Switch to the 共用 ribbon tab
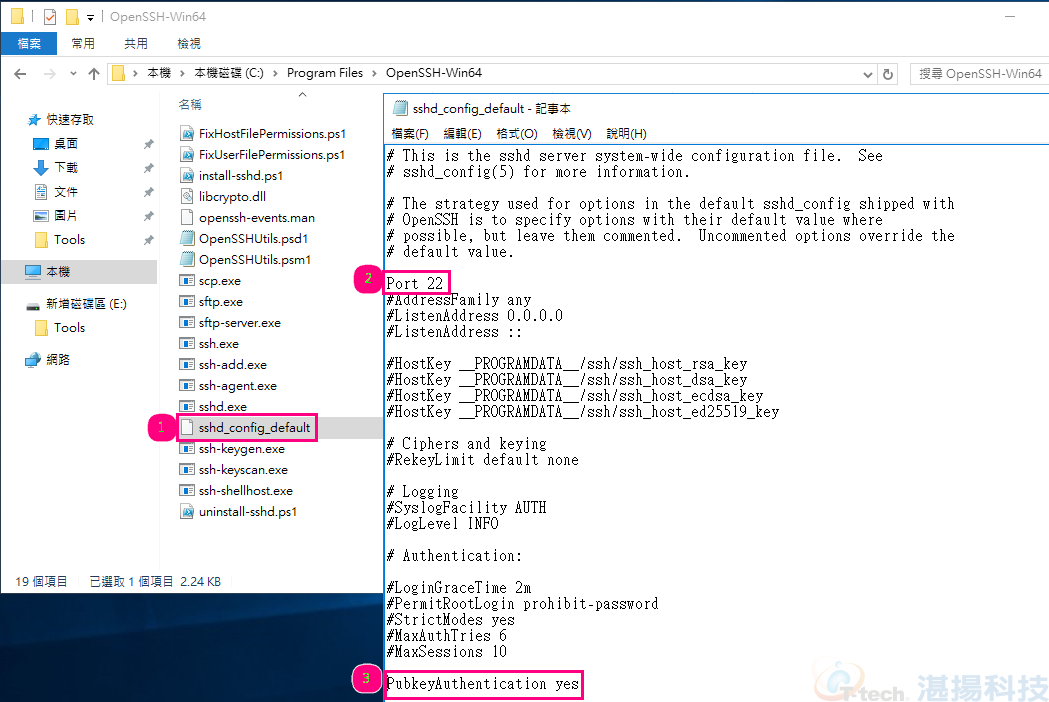 (136, 43)
